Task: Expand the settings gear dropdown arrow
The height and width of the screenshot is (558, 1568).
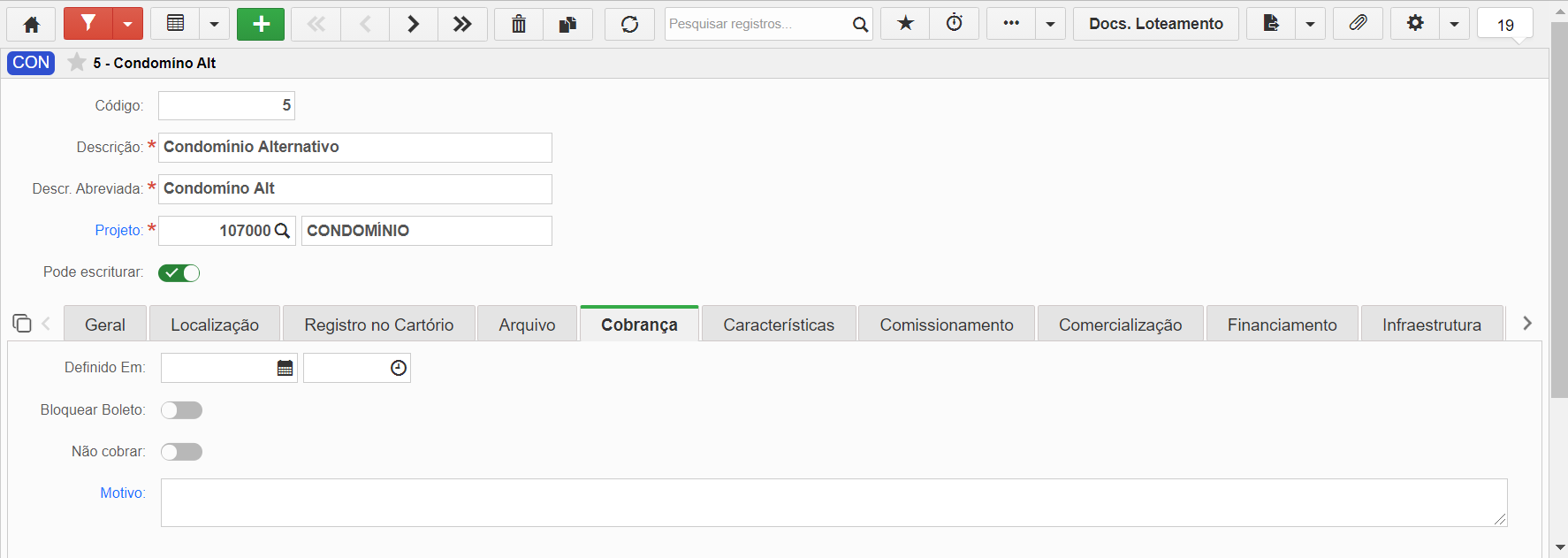Action: 1454,24
